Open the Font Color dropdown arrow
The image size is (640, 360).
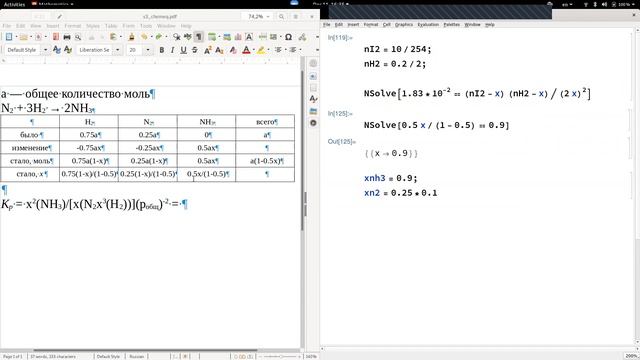(253, 50)
